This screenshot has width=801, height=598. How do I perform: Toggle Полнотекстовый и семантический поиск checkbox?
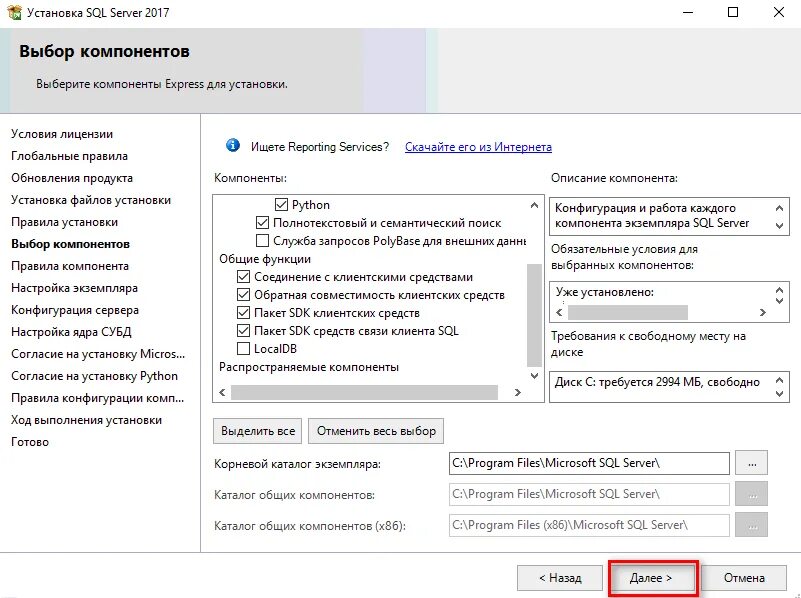pos(262,223)
